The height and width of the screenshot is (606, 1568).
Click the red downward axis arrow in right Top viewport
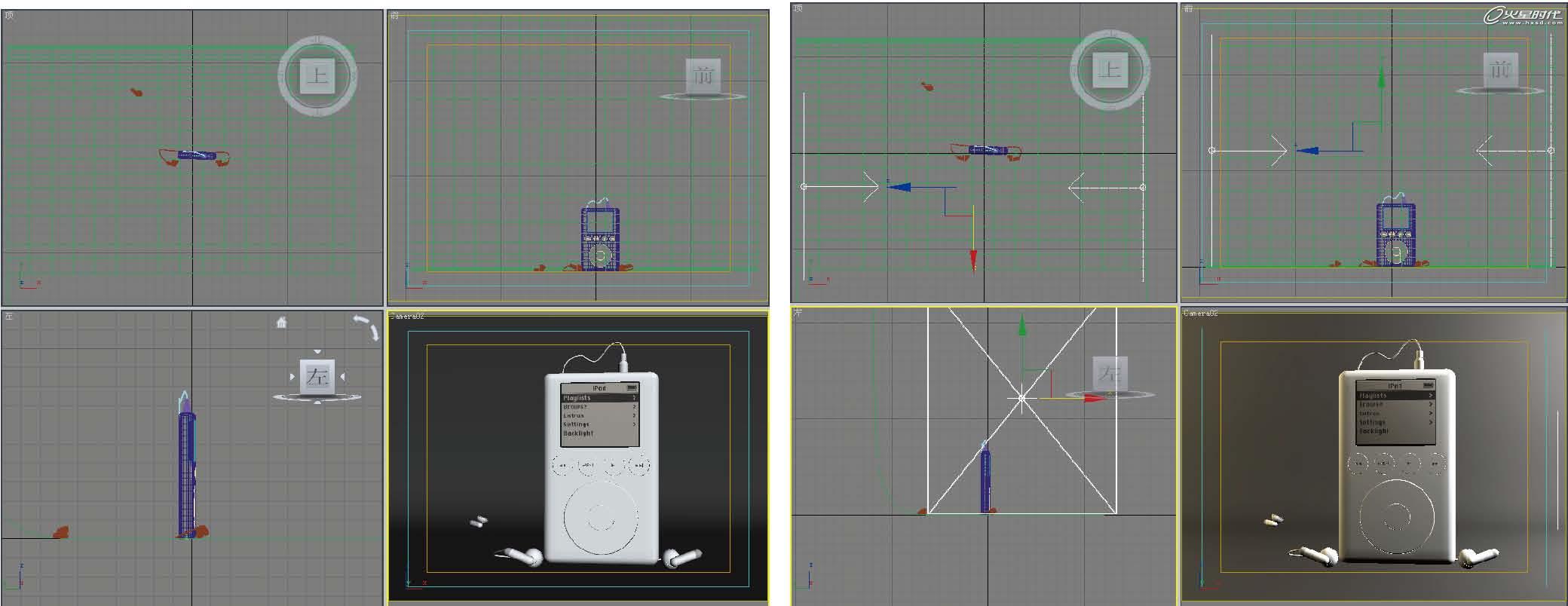coord(973,260)
